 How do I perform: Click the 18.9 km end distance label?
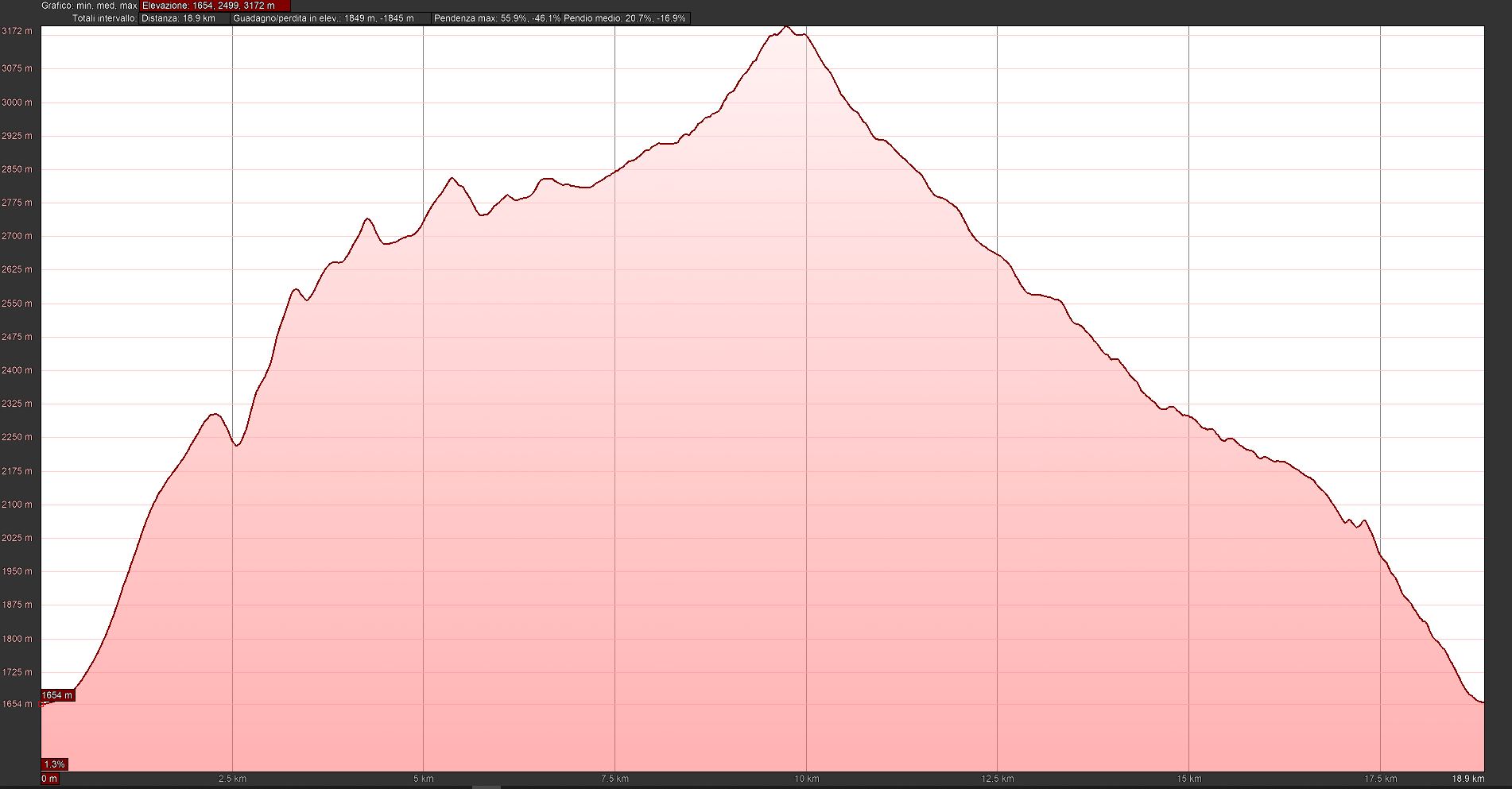point(1467,779)
